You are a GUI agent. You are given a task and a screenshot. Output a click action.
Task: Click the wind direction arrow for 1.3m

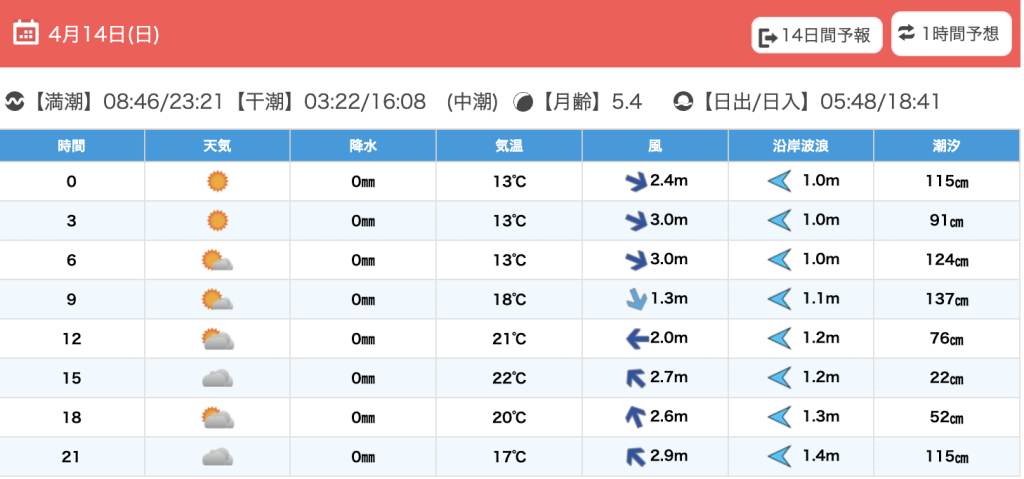pyautogui.click(x=635, y=299)
